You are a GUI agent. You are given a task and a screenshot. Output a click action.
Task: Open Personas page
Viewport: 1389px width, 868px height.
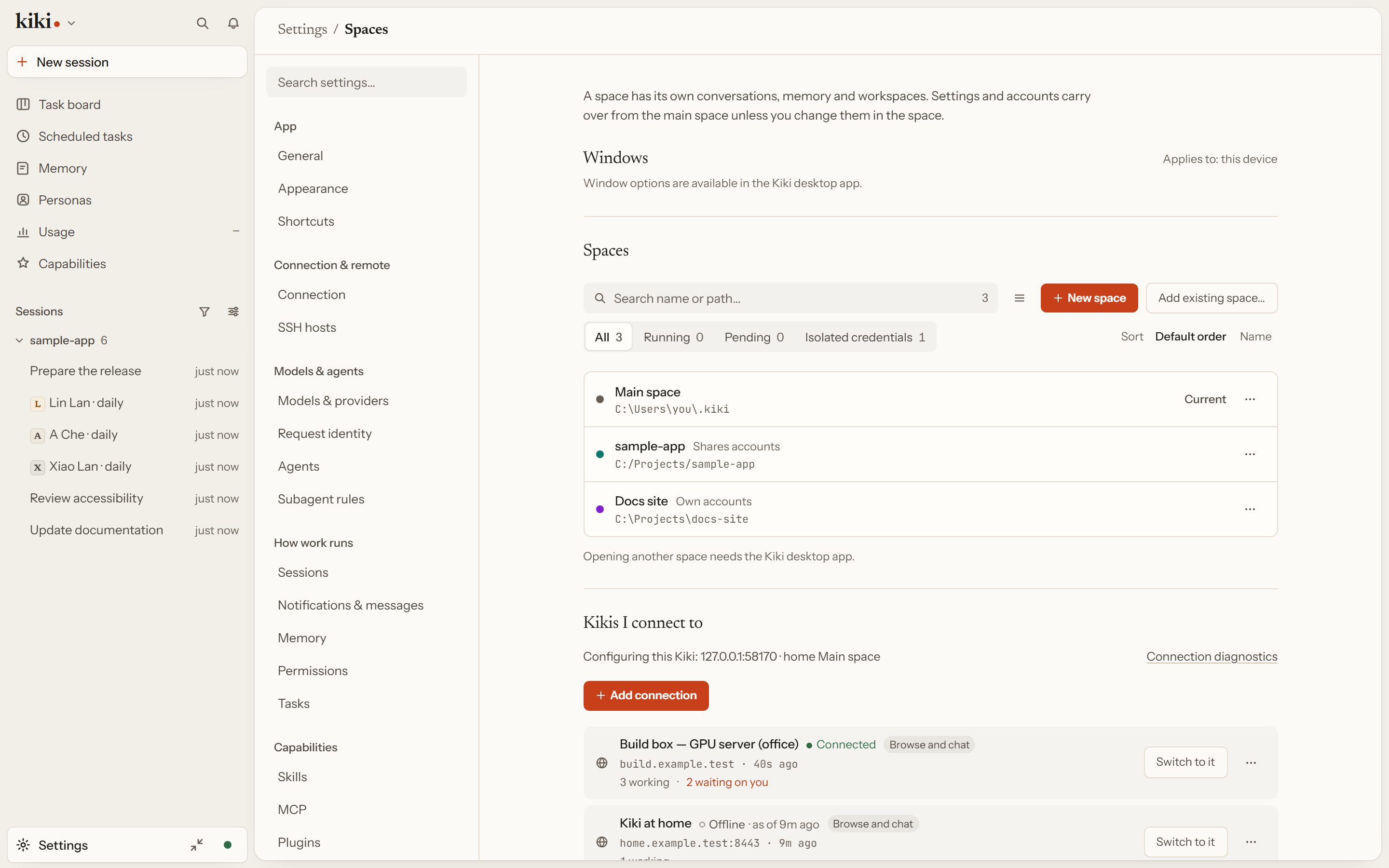point(127,200)
